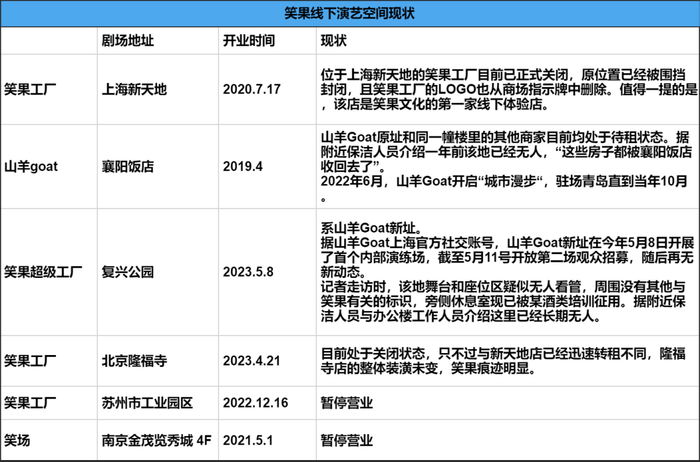Click the 笑果工厂 name in 苏州市工业园区 row

click(x=30, y=403)
